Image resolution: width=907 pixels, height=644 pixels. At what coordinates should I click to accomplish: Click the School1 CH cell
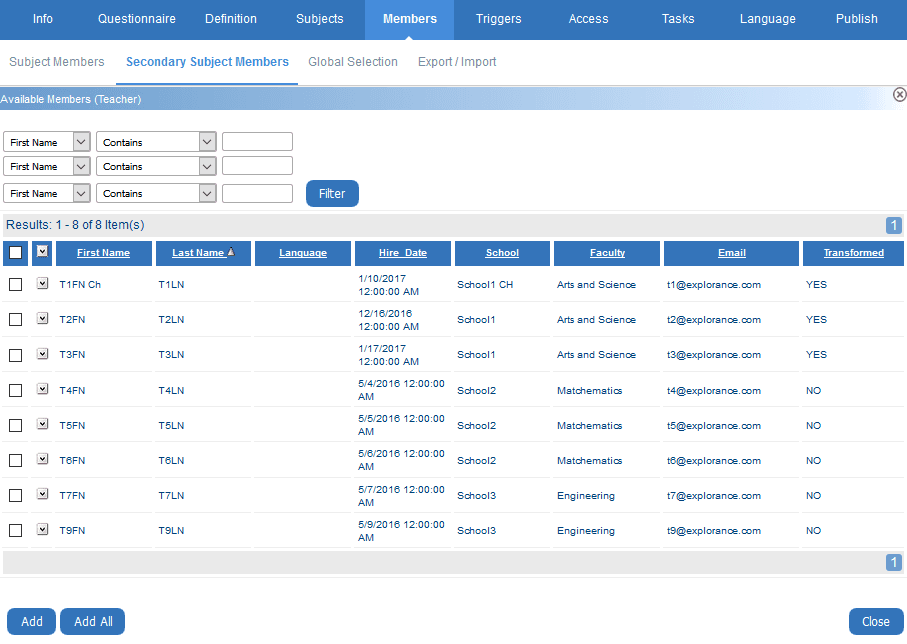[x=485, y=285]
